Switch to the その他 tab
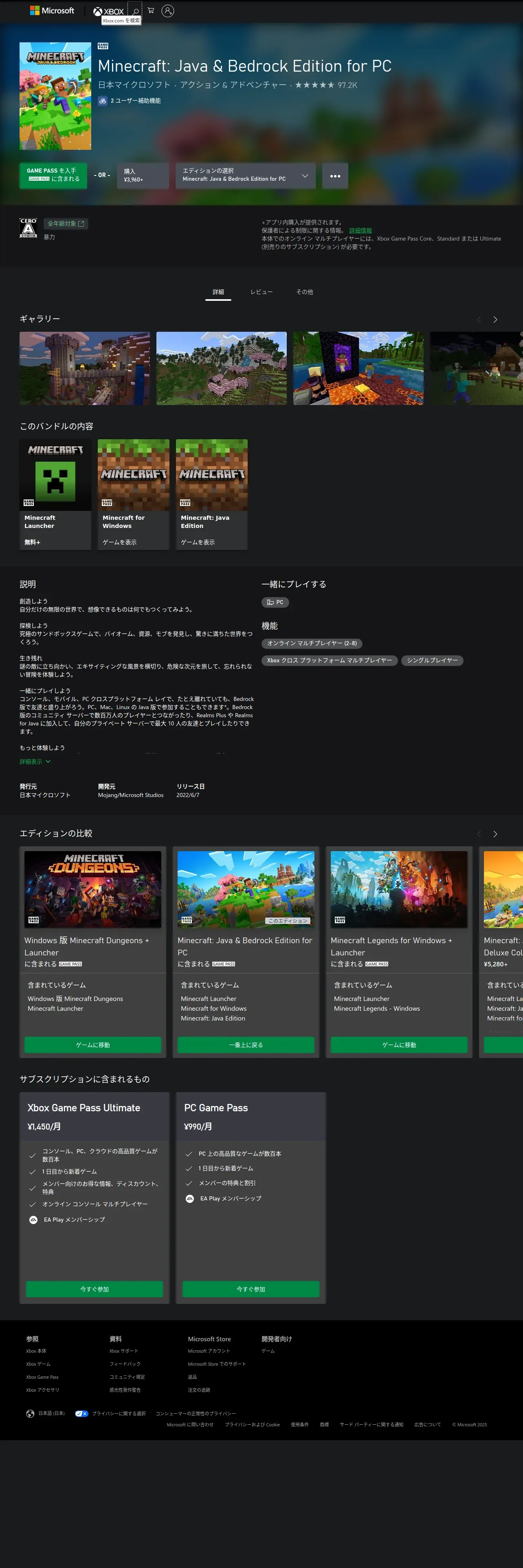 click(x=304, y=292)
